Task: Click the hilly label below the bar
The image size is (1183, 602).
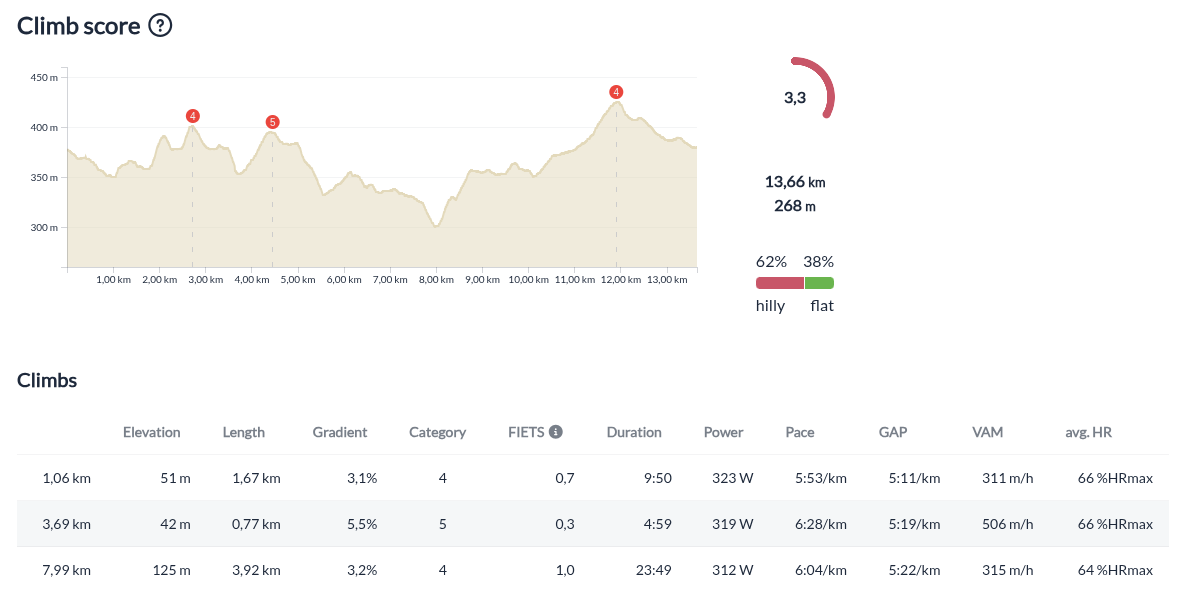Action: [770, 305]
